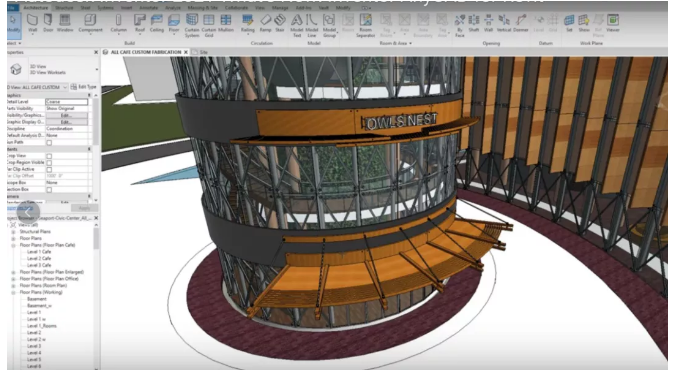Select Level 2 Cafe in Project Browser
Image resolution: width=674 pixels, height=374 pixels.
click(x=39, y=258)
